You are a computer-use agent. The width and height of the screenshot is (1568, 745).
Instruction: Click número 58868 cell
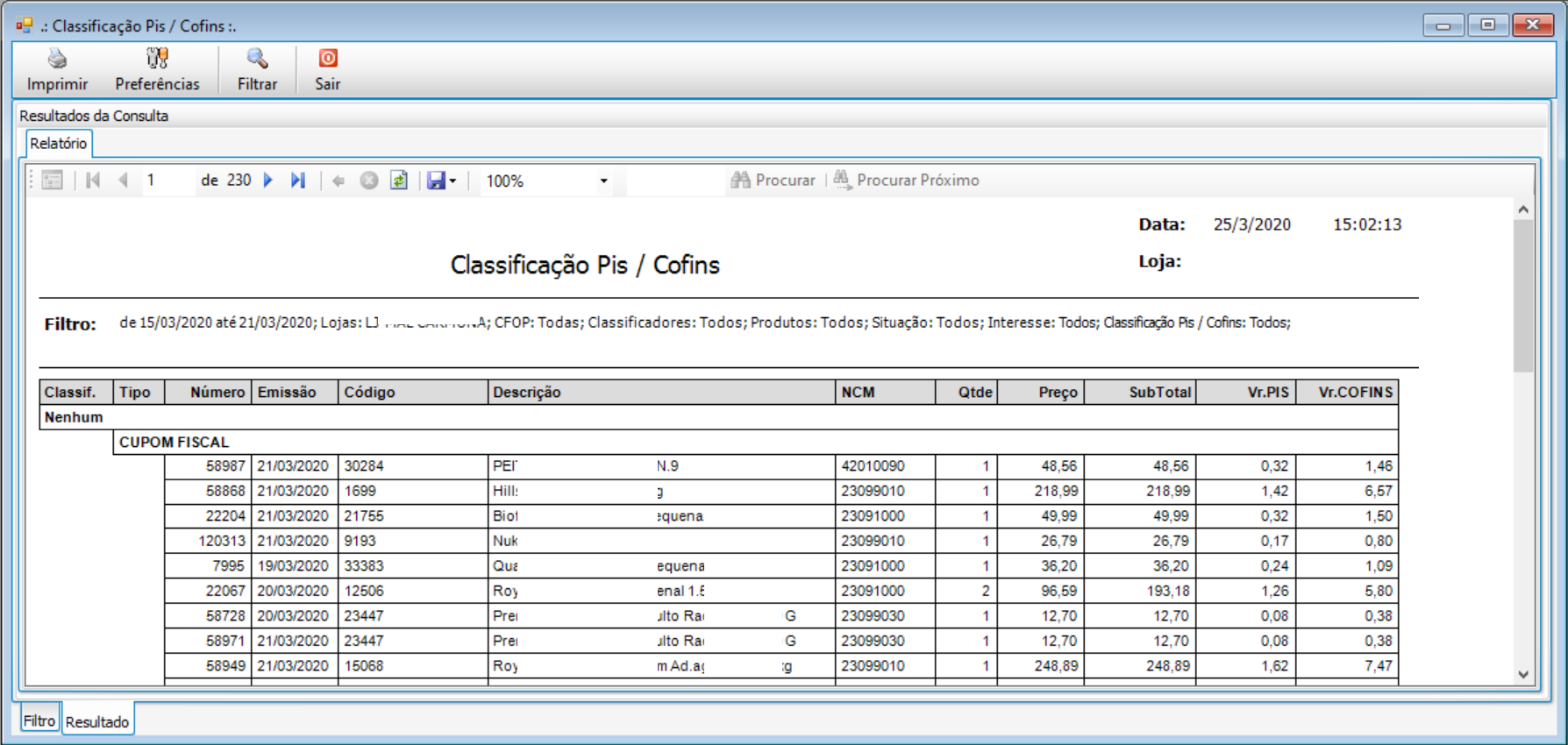coord(208,491)
